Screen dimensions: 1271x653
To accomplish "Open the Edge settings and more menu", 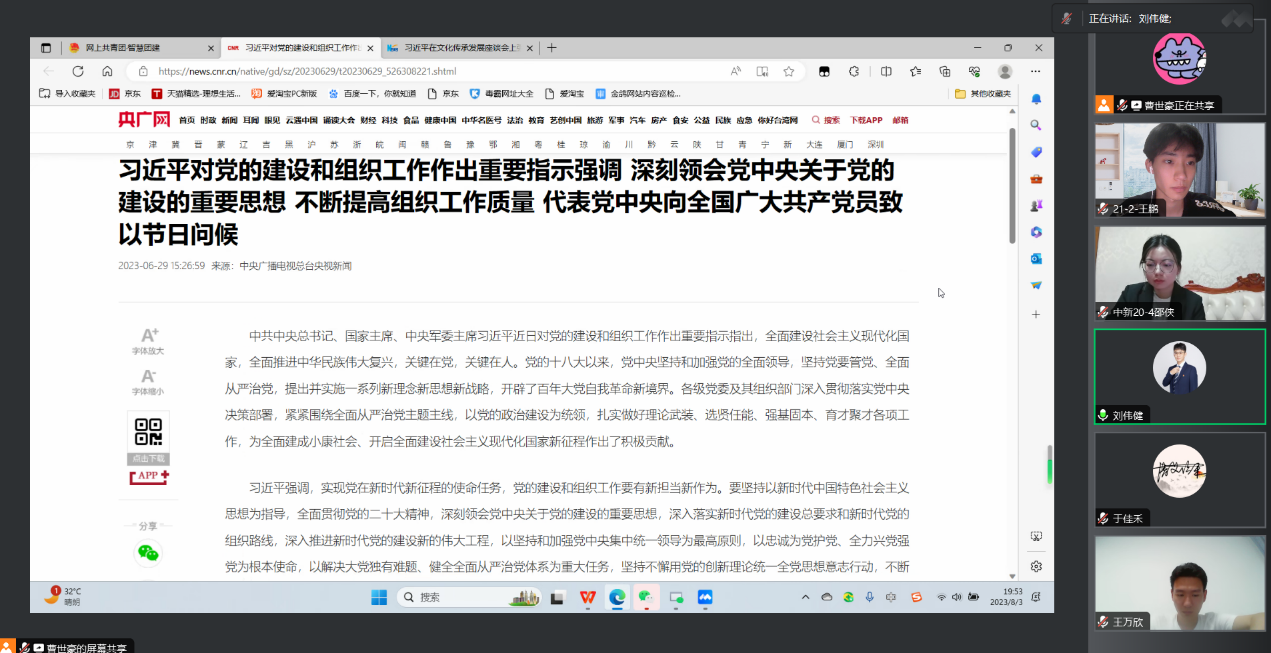I will [1036, 71].
